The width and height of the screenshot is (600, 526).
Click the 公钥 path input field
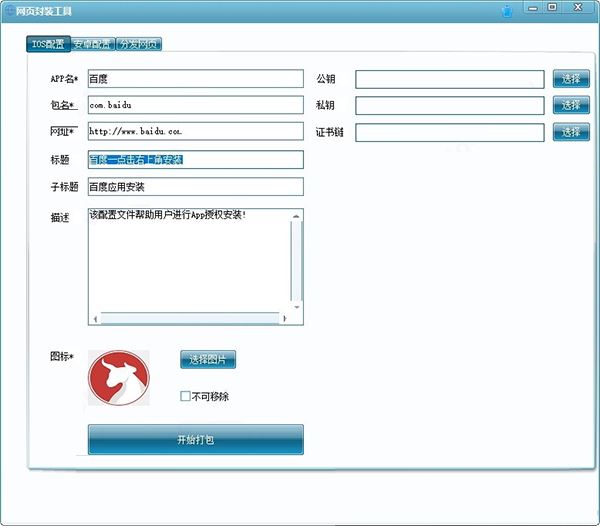tap(450, 80)
